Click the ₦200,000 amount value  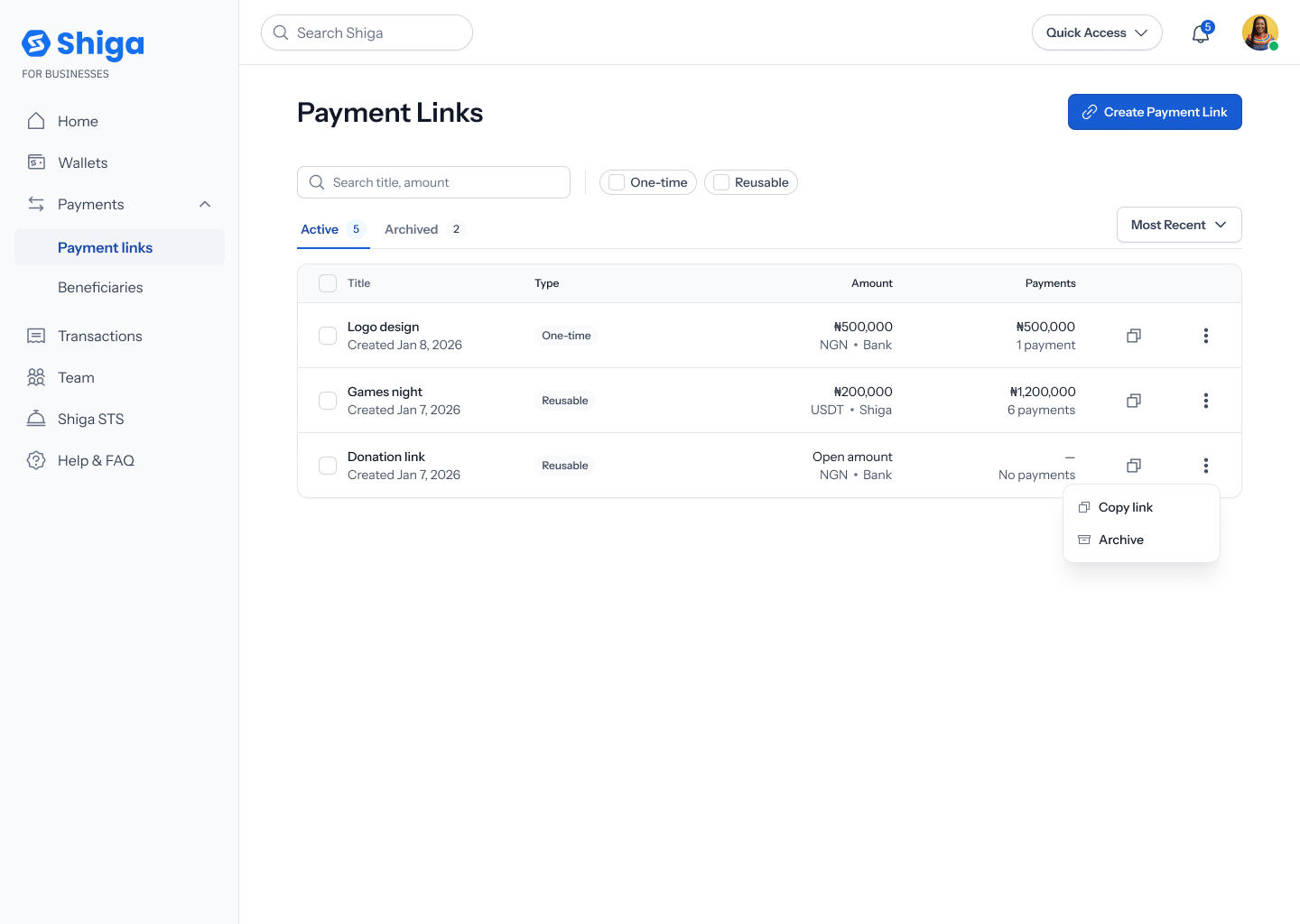[863, 392]
